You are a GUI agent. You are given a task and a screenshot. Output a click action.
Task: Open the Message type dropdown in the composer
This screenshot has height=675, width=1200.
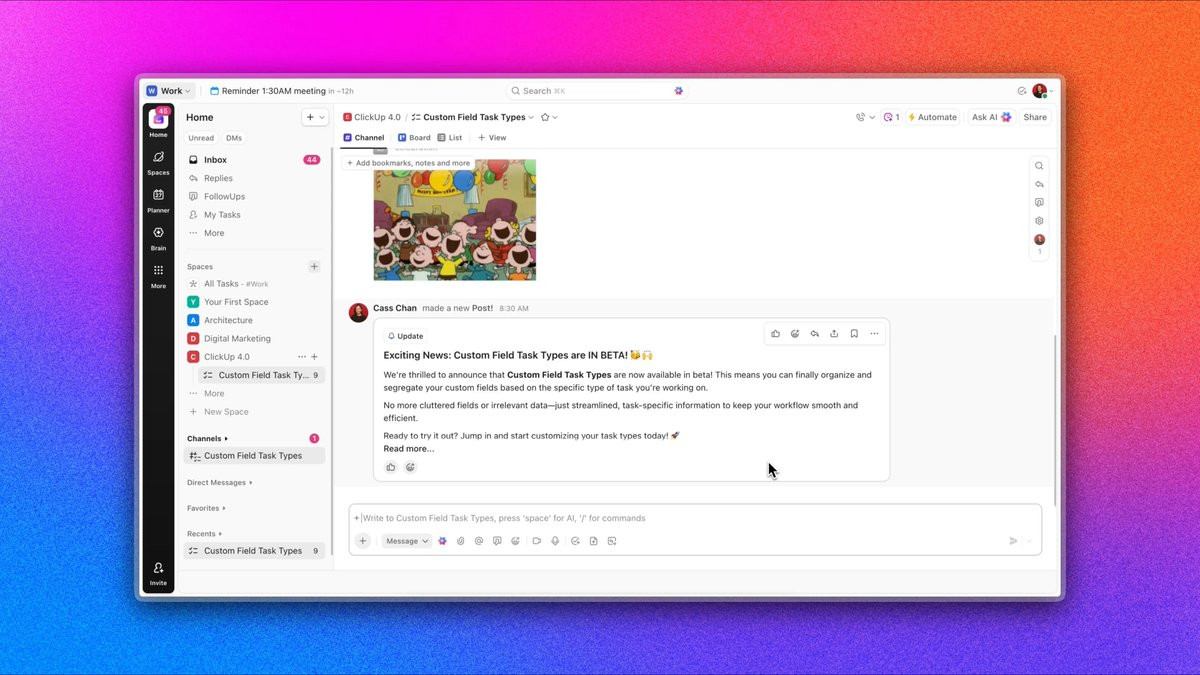(407, 541)
